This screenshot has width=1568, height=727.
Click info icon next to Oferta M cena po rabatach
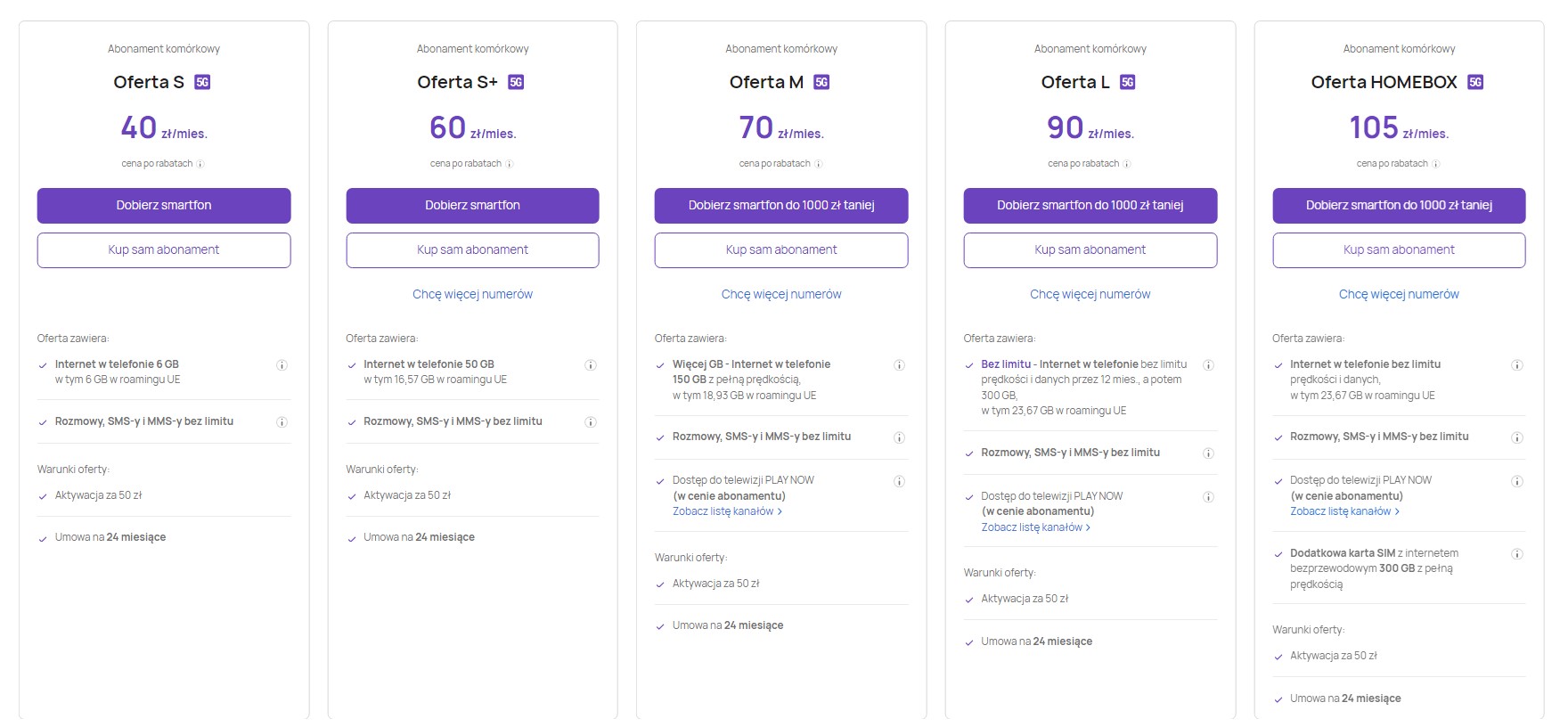tap(818, 164)
